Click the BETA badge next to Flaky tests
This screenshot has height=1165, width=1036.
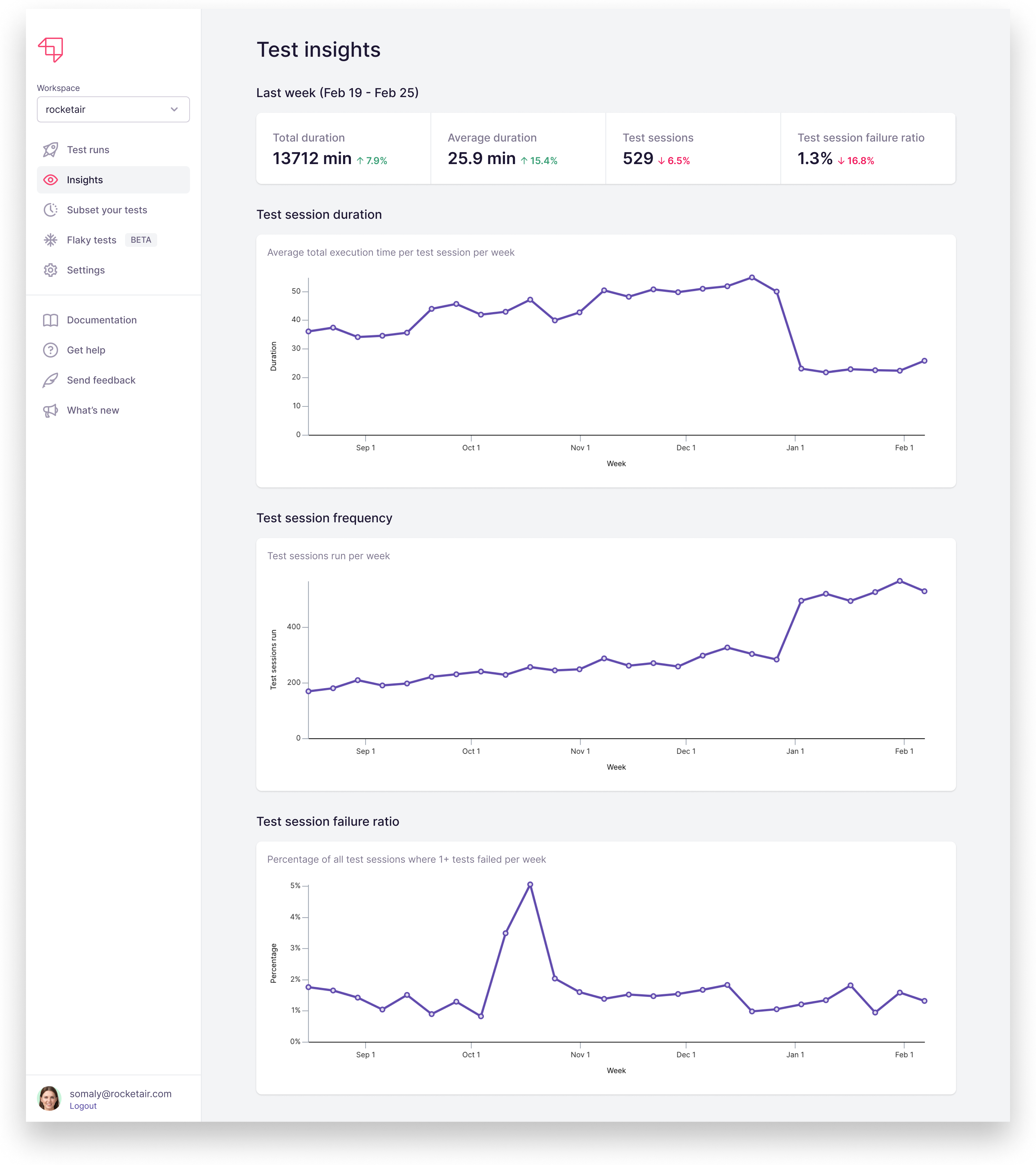pyautogui.click(x=141, y=240)
